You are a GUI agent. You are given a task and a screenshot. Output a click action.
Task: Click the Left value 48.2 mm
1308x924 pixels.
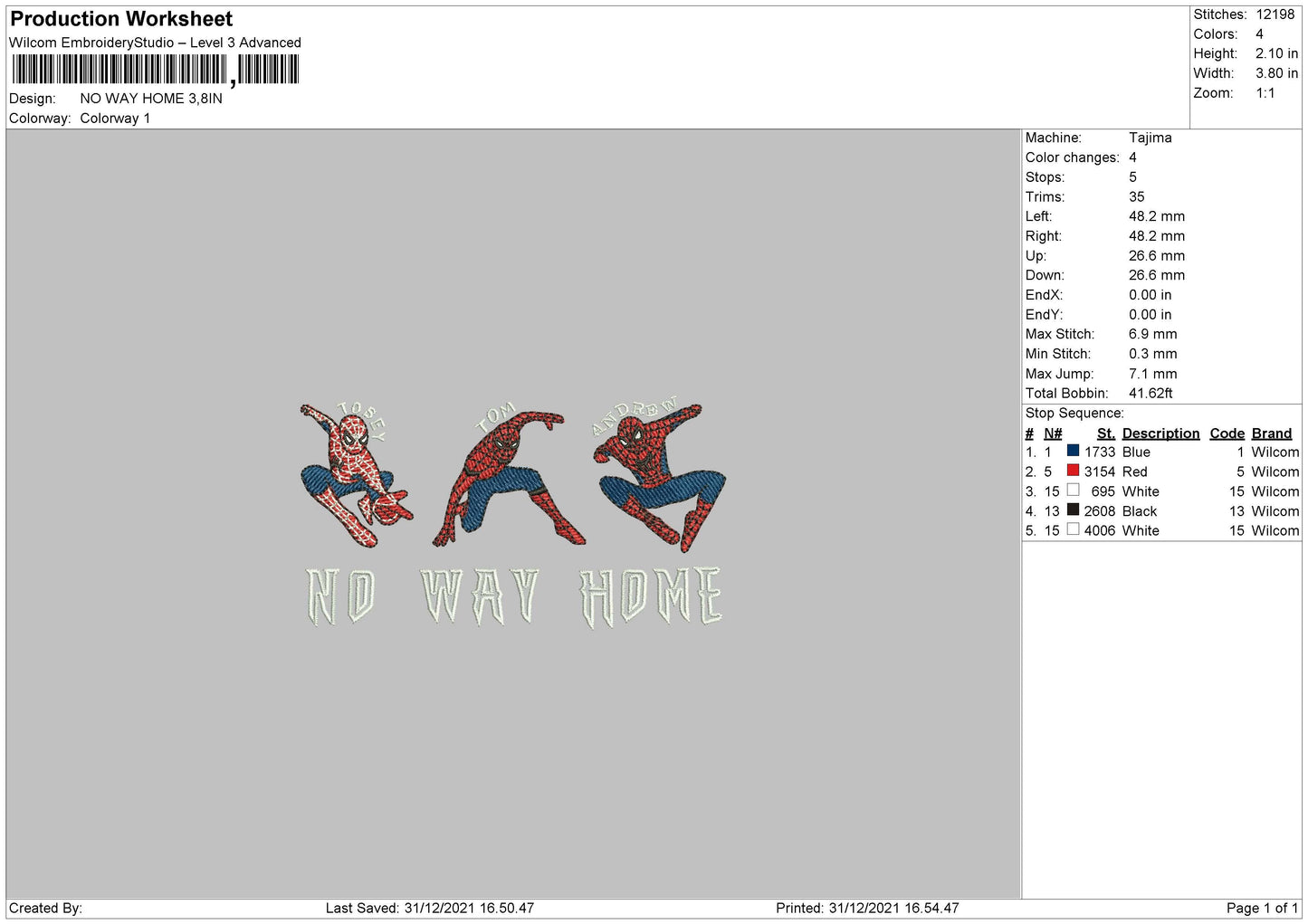coord(1157,216)
